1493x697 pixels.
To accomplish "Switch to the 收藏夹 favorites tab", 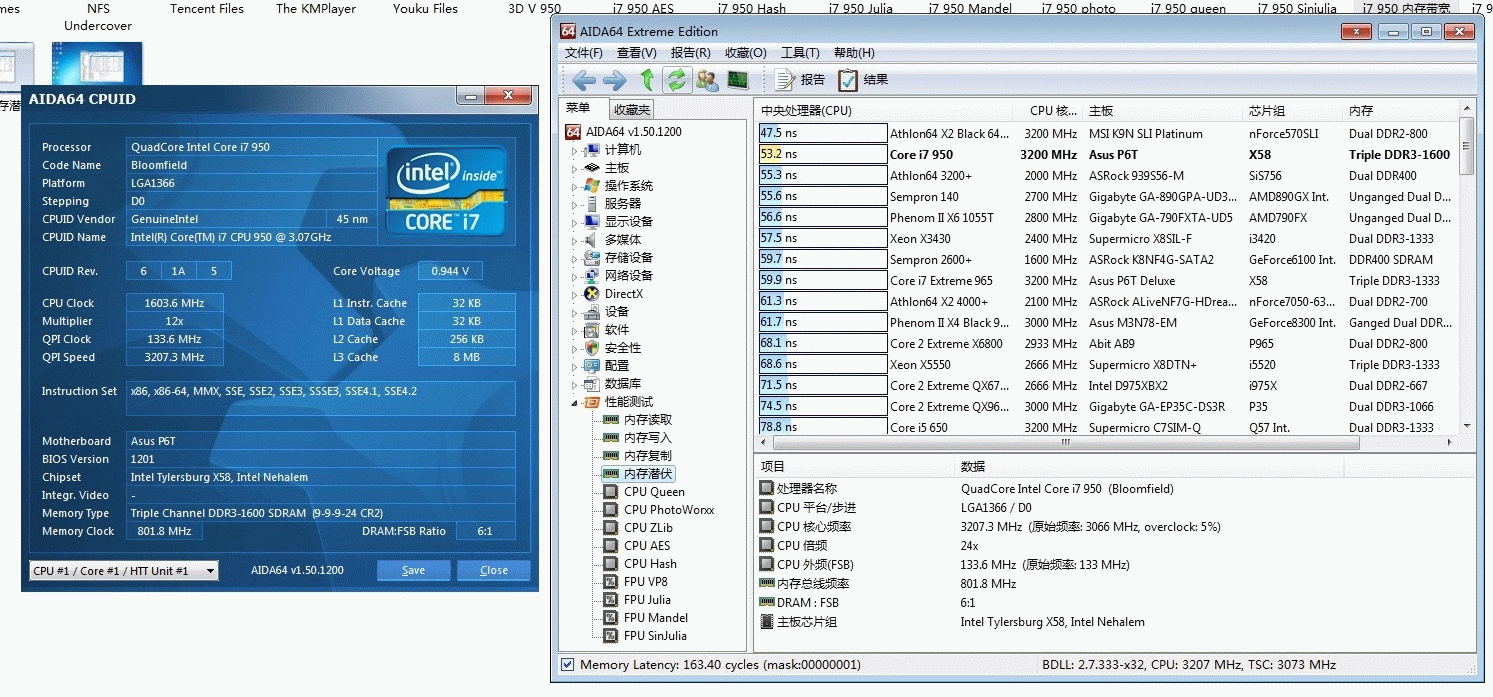I will pos(632,110).
